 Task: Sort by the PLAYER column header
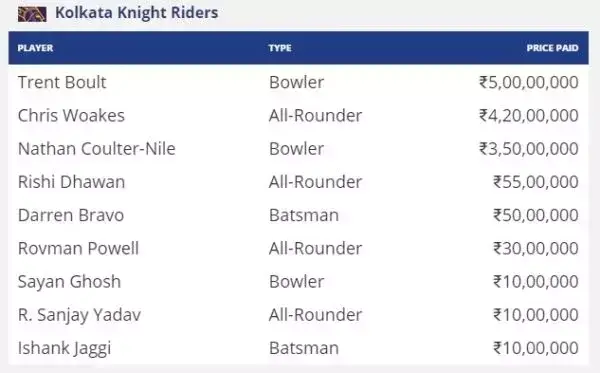point(35,48)
